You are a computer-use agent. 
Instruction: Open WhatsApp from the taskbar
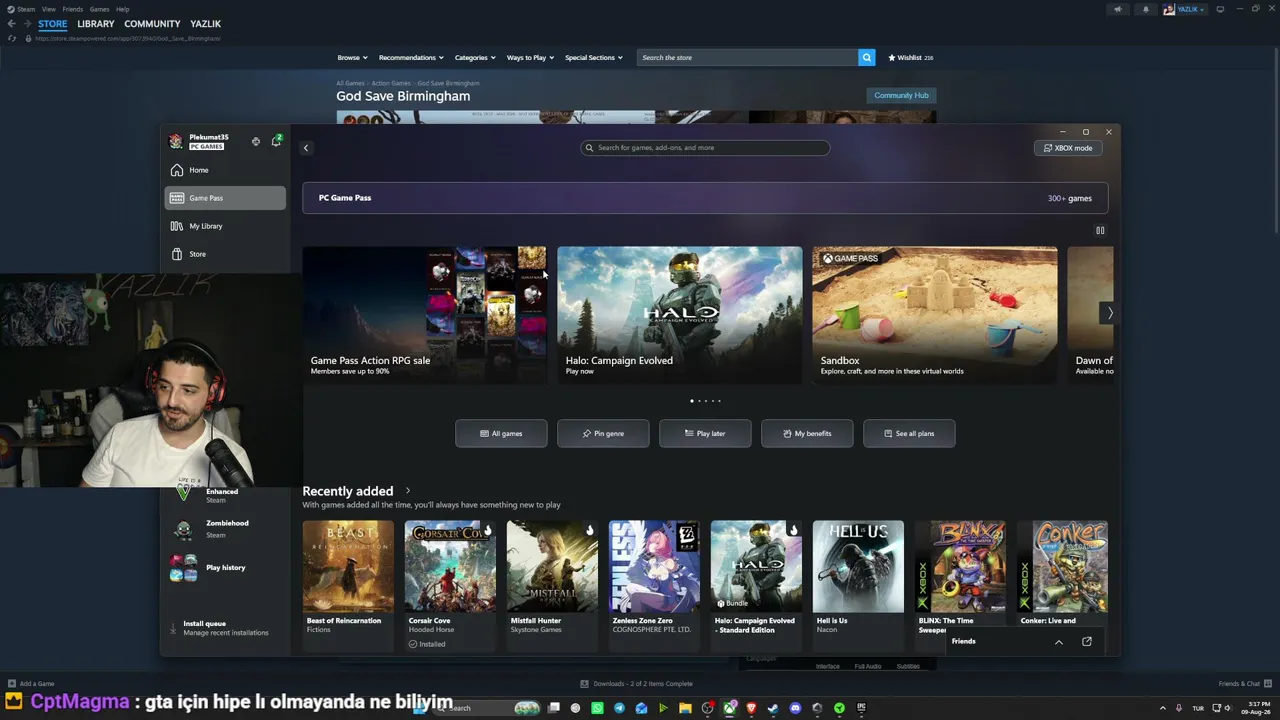[x=597, y=708]
